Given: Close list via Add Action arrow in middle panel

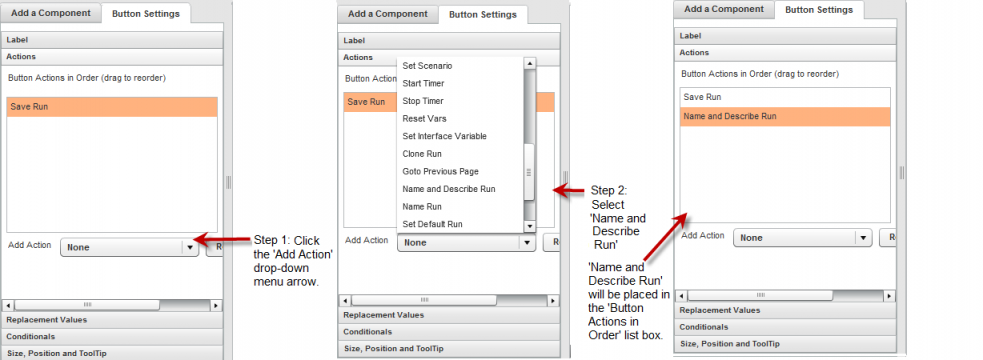Looking at the screenshot, I should [527, 243].
